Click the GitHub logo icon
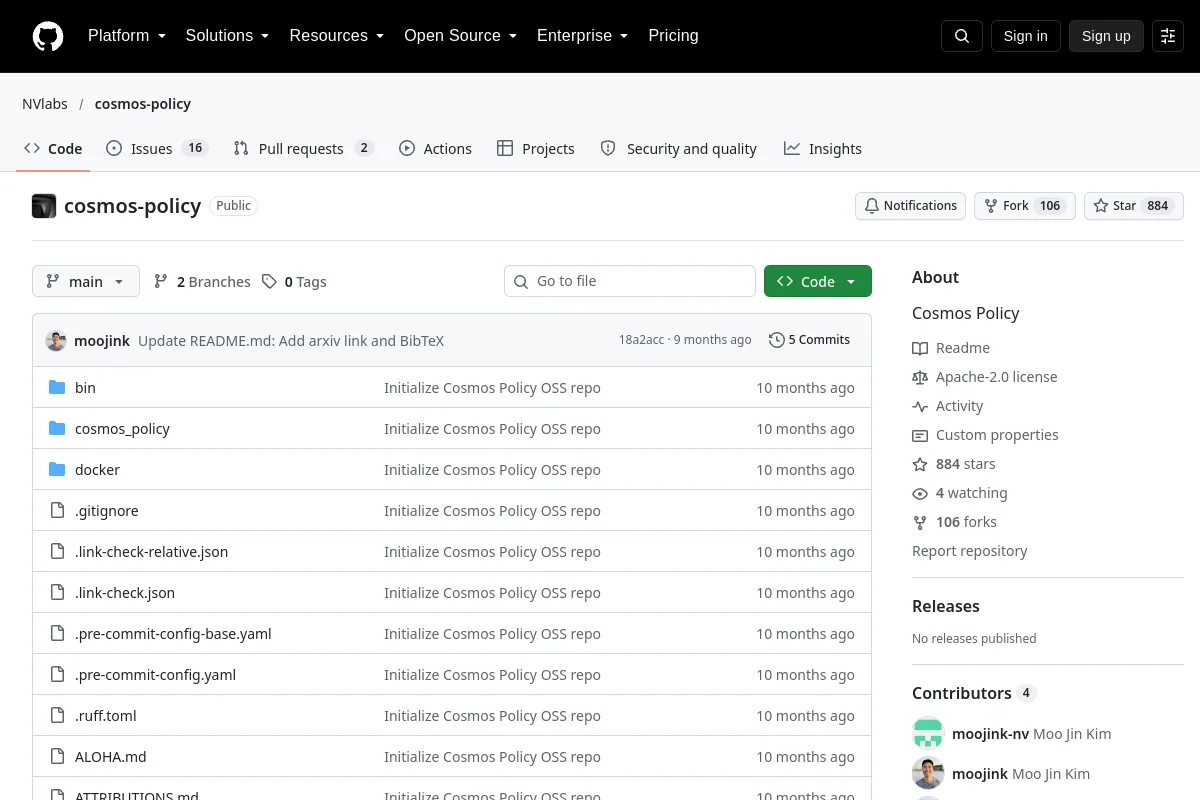The image size is (1200, 800). (48, 36)
